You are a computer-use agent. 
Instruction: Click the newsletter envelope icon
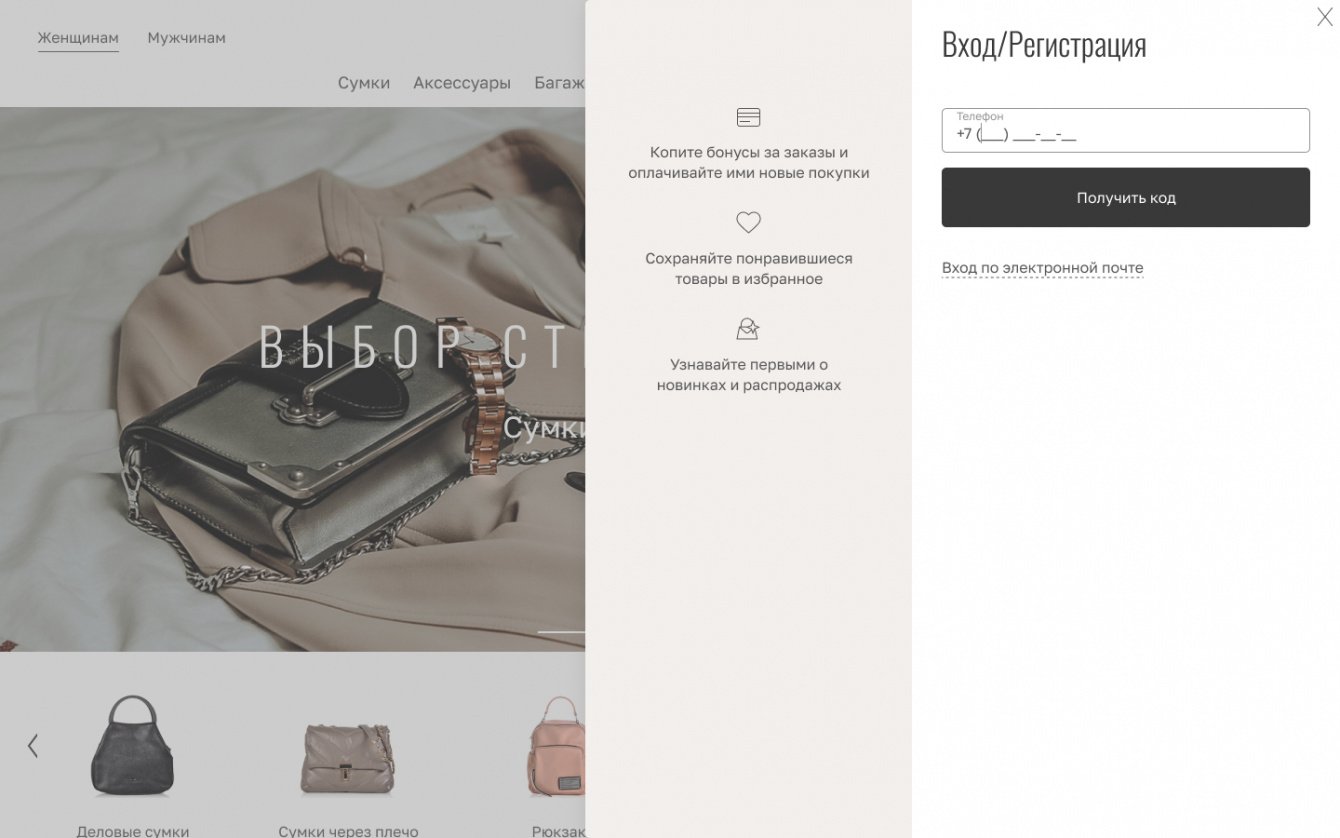click(x=748, y=328)
